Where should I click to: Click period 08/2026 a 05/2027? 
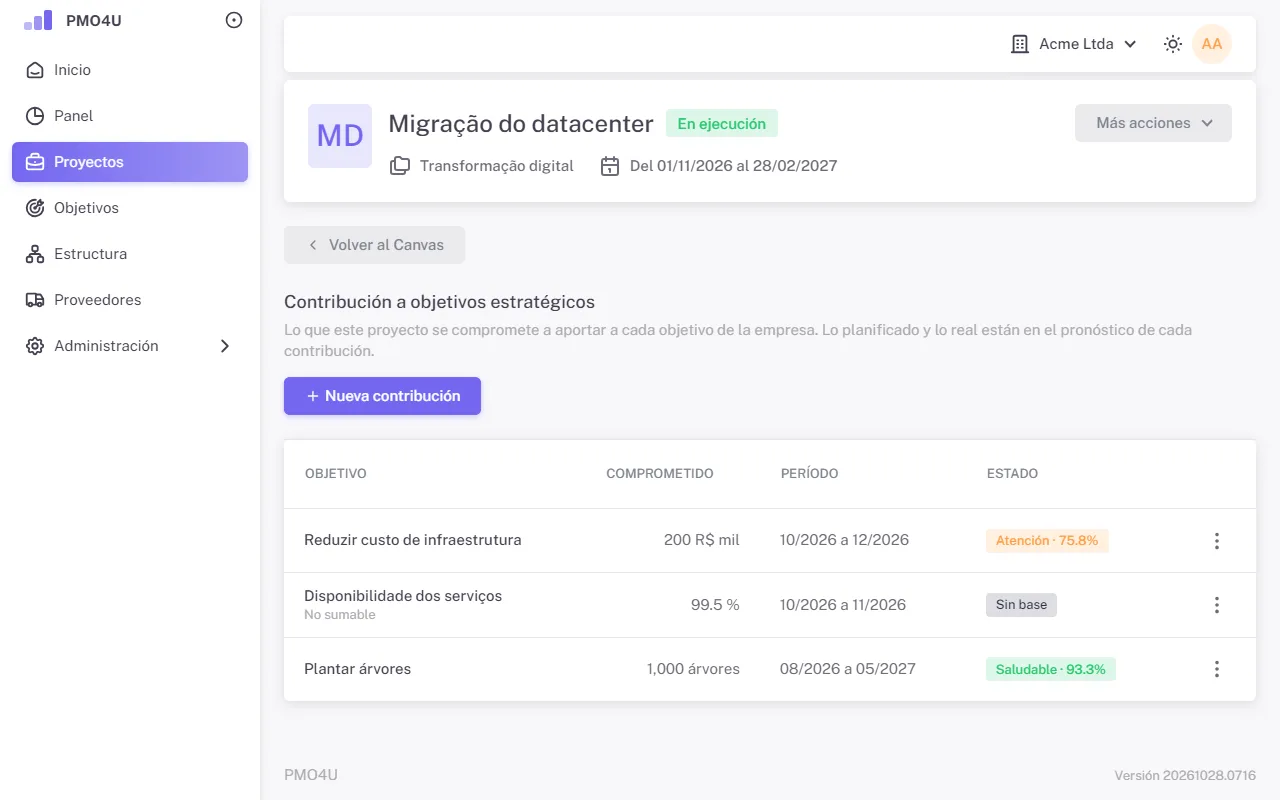click(848, 669)
